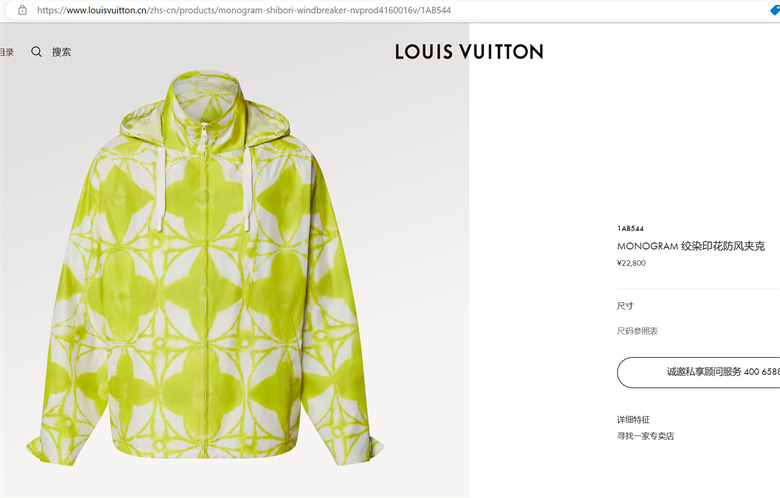The height and width of the screenshot is (498, 780).
Task: Click the jacket's zipper pull at collar
Action: coord(204,132)
